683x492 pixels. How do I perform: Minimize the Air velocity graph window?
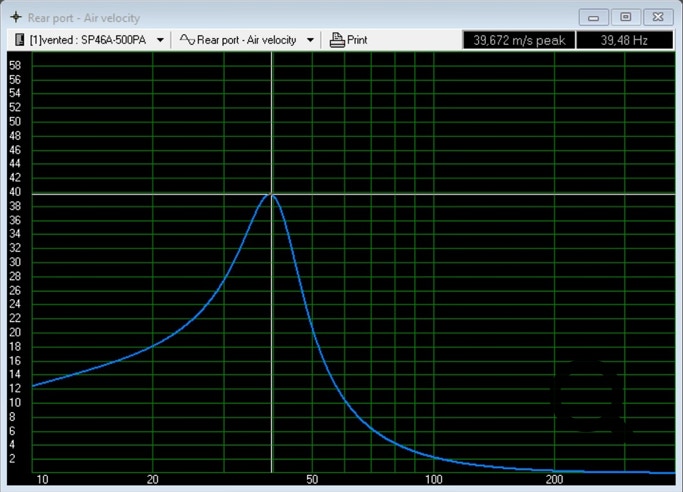coord(594,17)
